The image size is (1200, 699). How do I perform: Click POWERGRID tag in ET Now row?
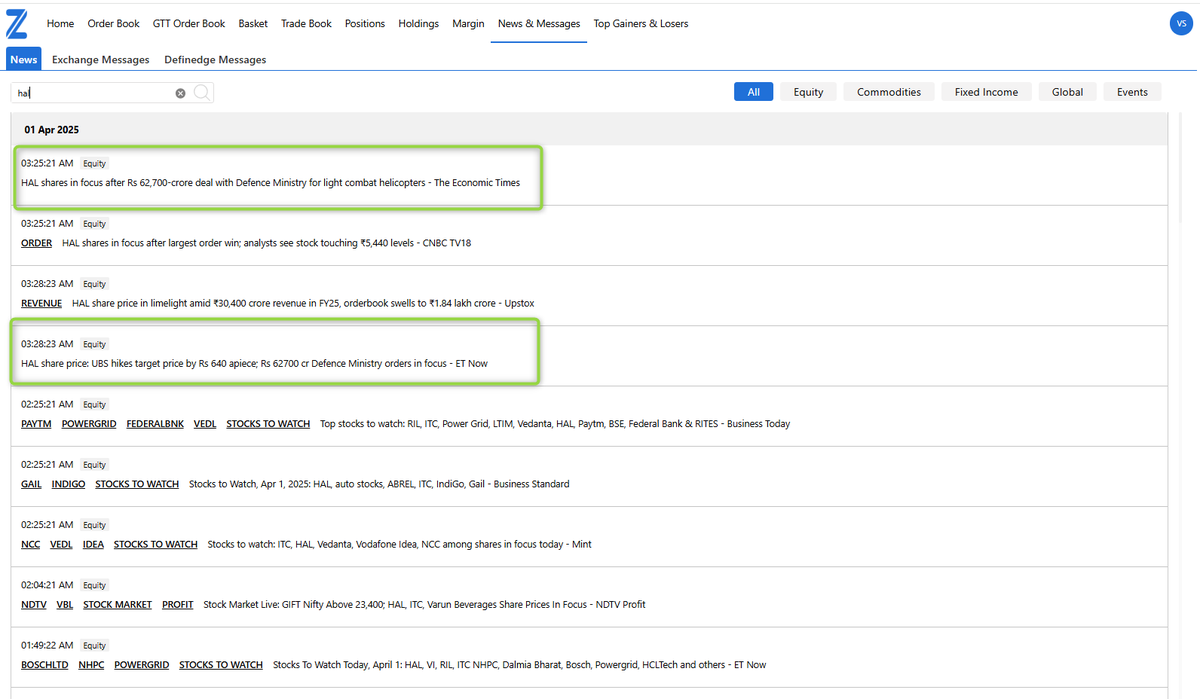141,665
